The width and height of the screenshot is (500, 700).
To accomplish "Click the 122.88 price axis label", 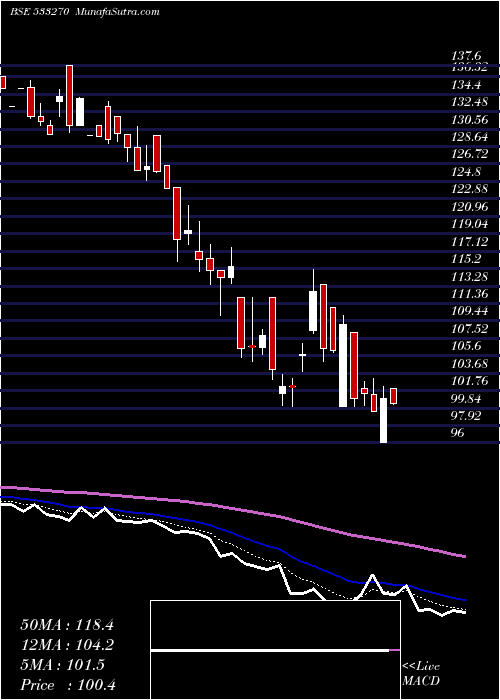I will 470,189.
